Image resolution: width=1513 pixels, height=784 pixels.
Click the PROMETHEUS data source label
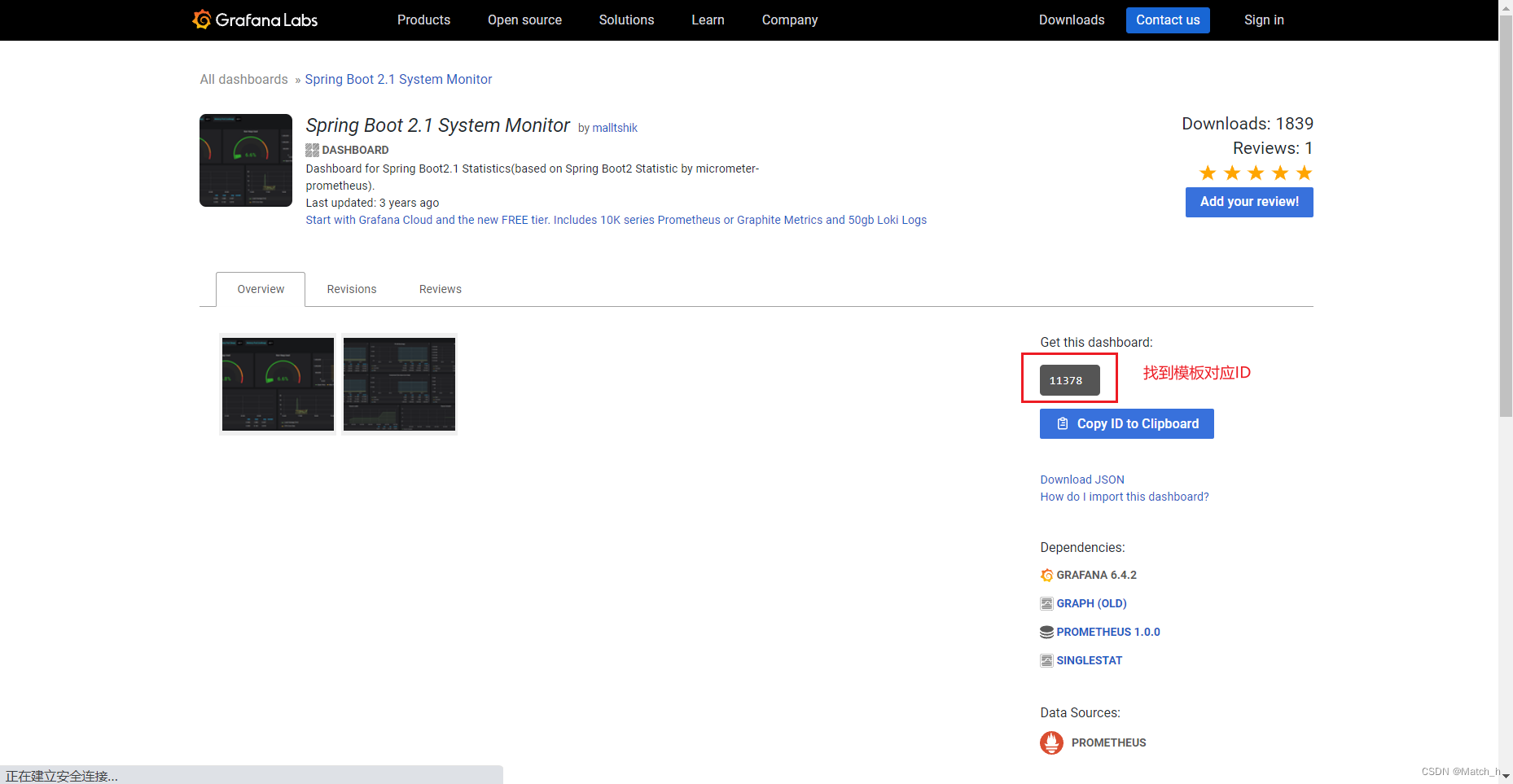pyautogui.click(x=1109, y=742)
